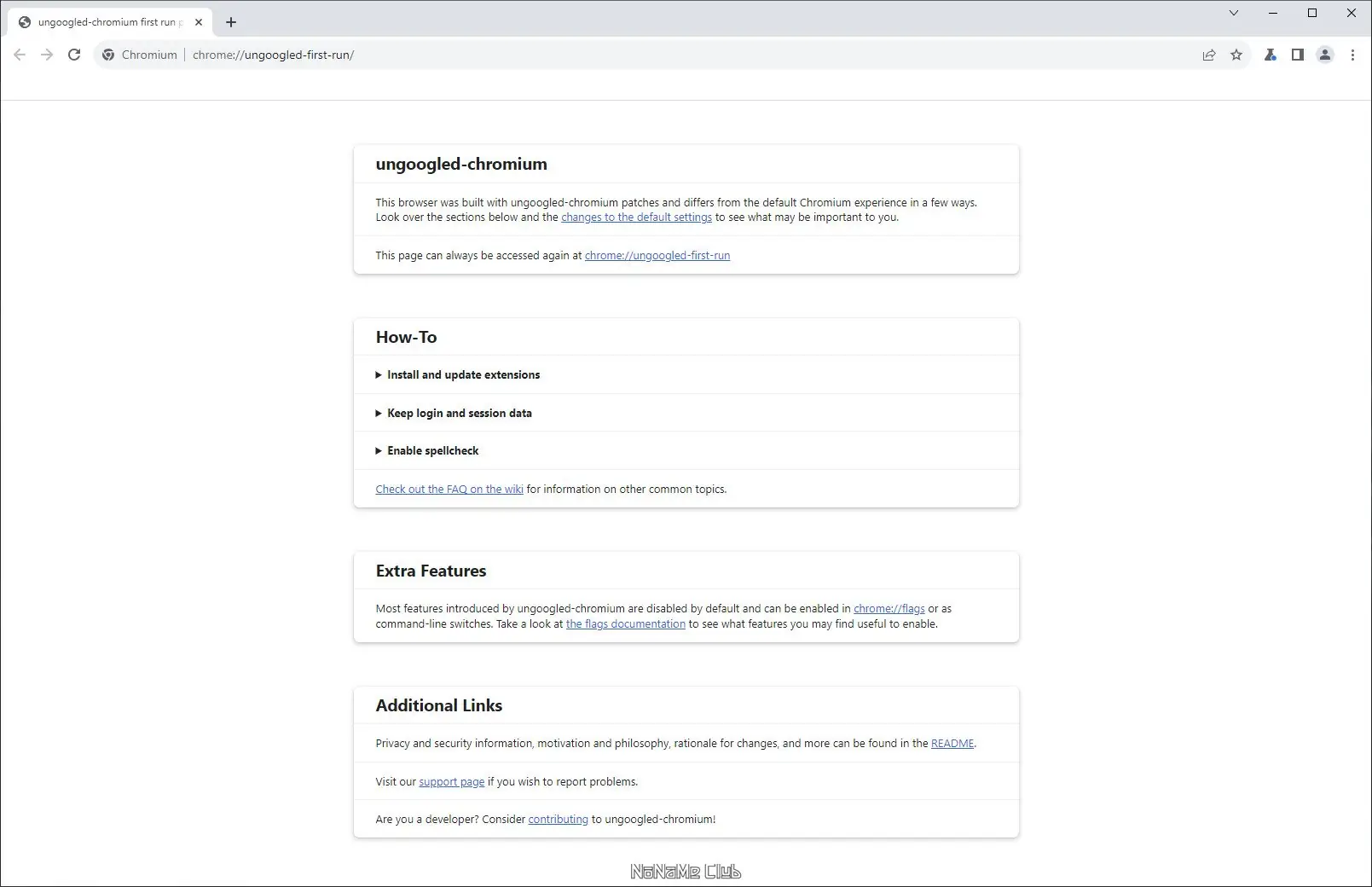Viewport: 1372px width, 887px height.
Task: Open the Experiments flask icon
Action: (1270, 55)
